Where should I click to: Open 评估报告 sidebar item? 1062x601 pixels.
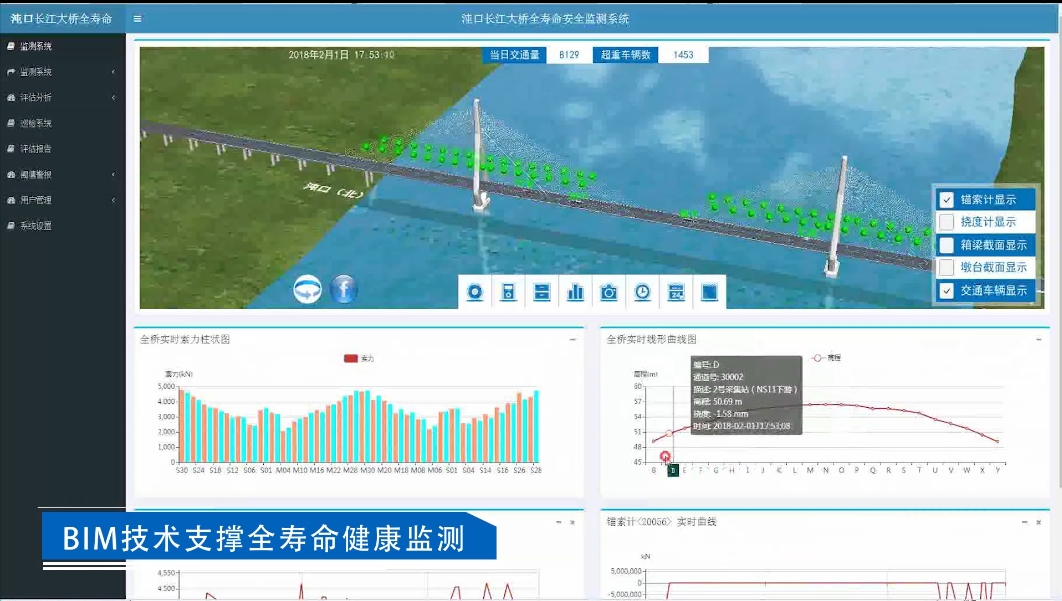pyautogui.click(x=62, y=148)
